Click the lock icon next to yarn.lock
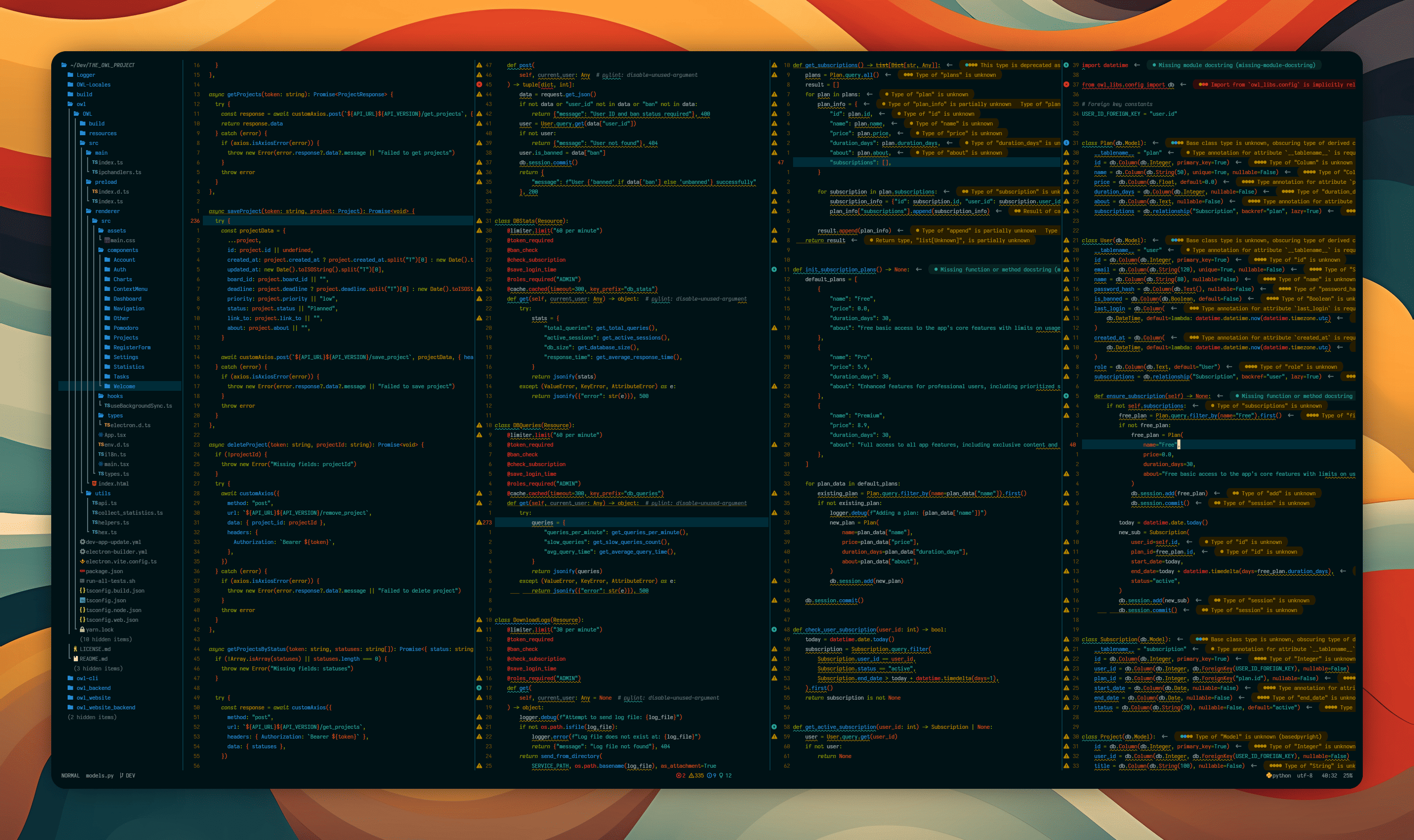The width and height of the screenshot is (1414, 840). pyautogui.click(x=82, y=629)
